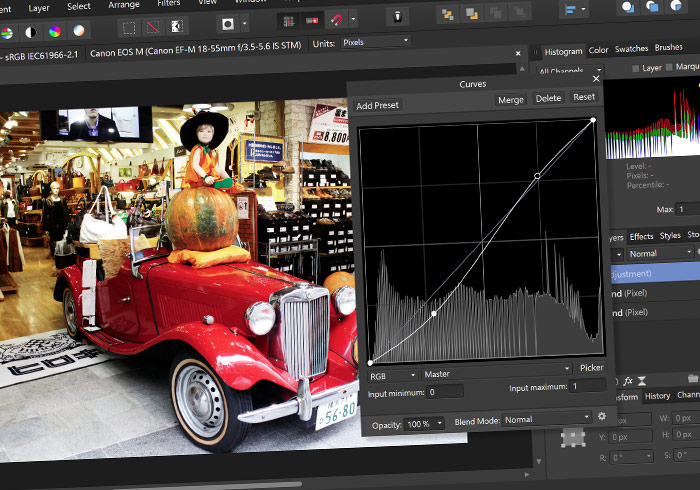Open Curves Blend Mode Normal dropdown

[x=547, y=419]
